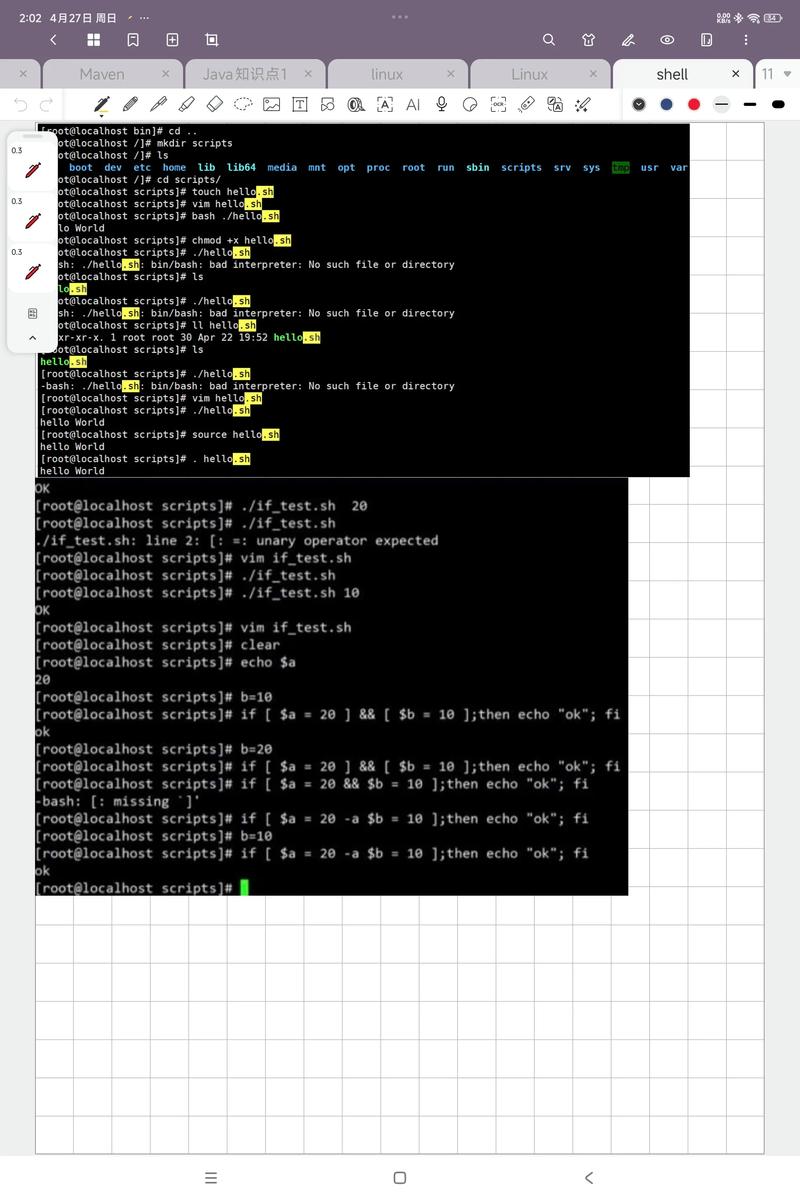Open the black pen color dropdown
Viewport: 800px width, 1200px height.
640,104
